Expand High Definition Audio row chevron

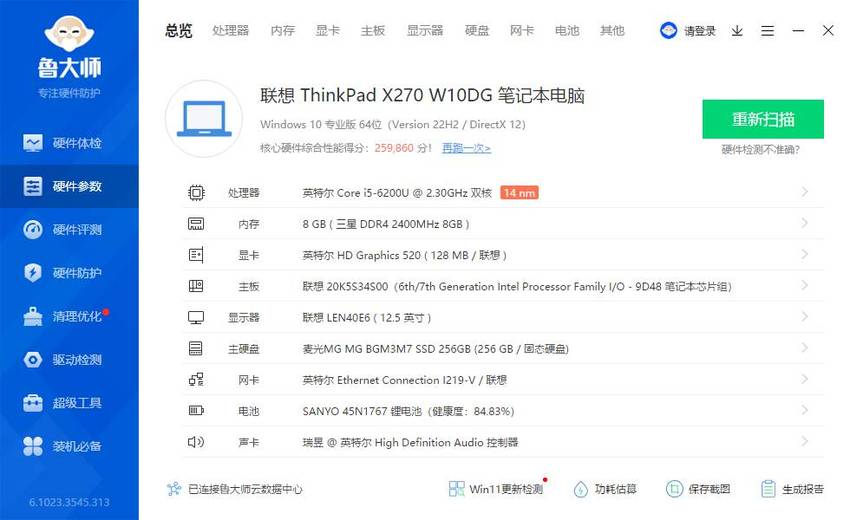tap(804, 441)
